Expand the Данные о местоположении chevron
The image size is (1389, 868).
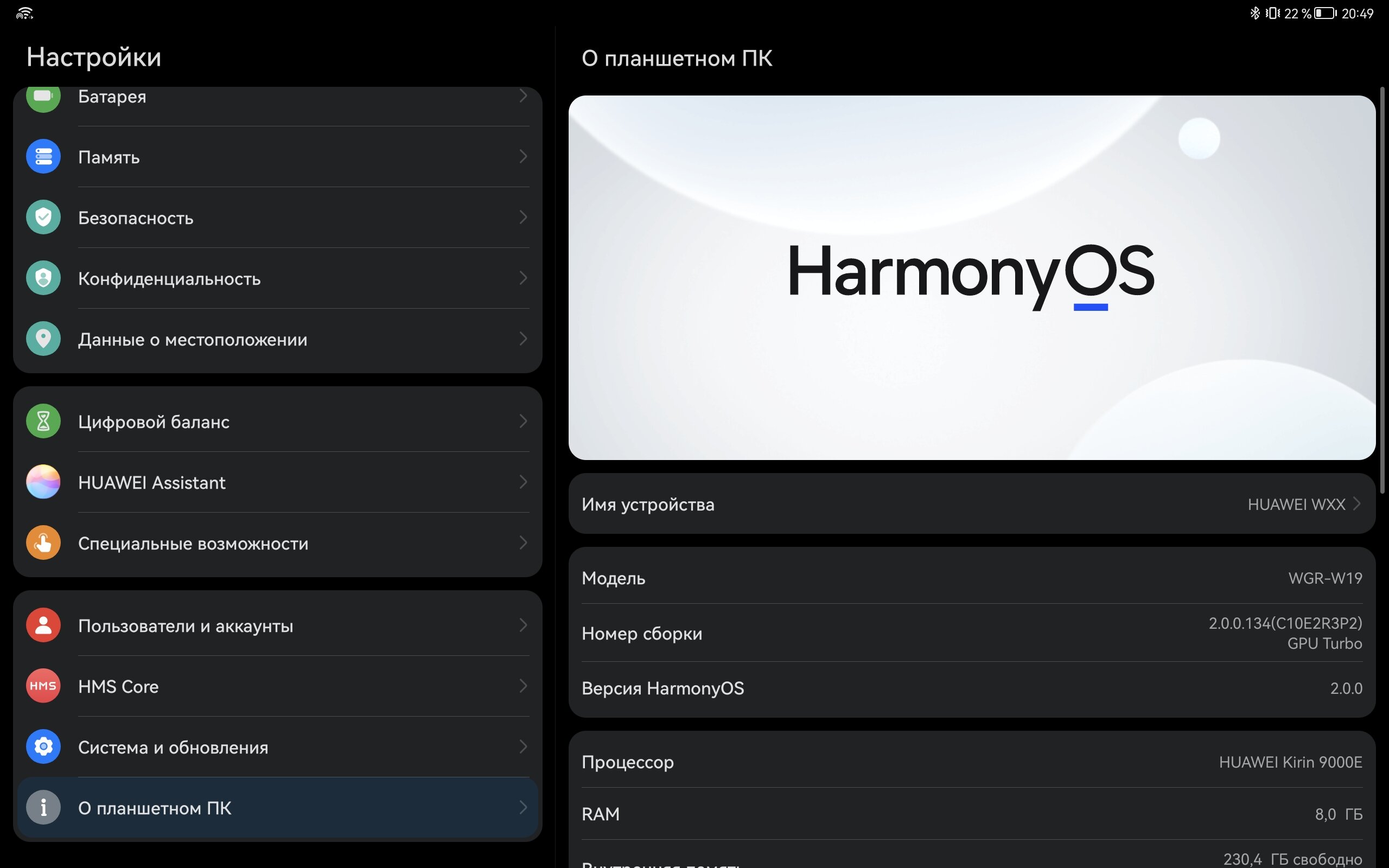[523, 339]
